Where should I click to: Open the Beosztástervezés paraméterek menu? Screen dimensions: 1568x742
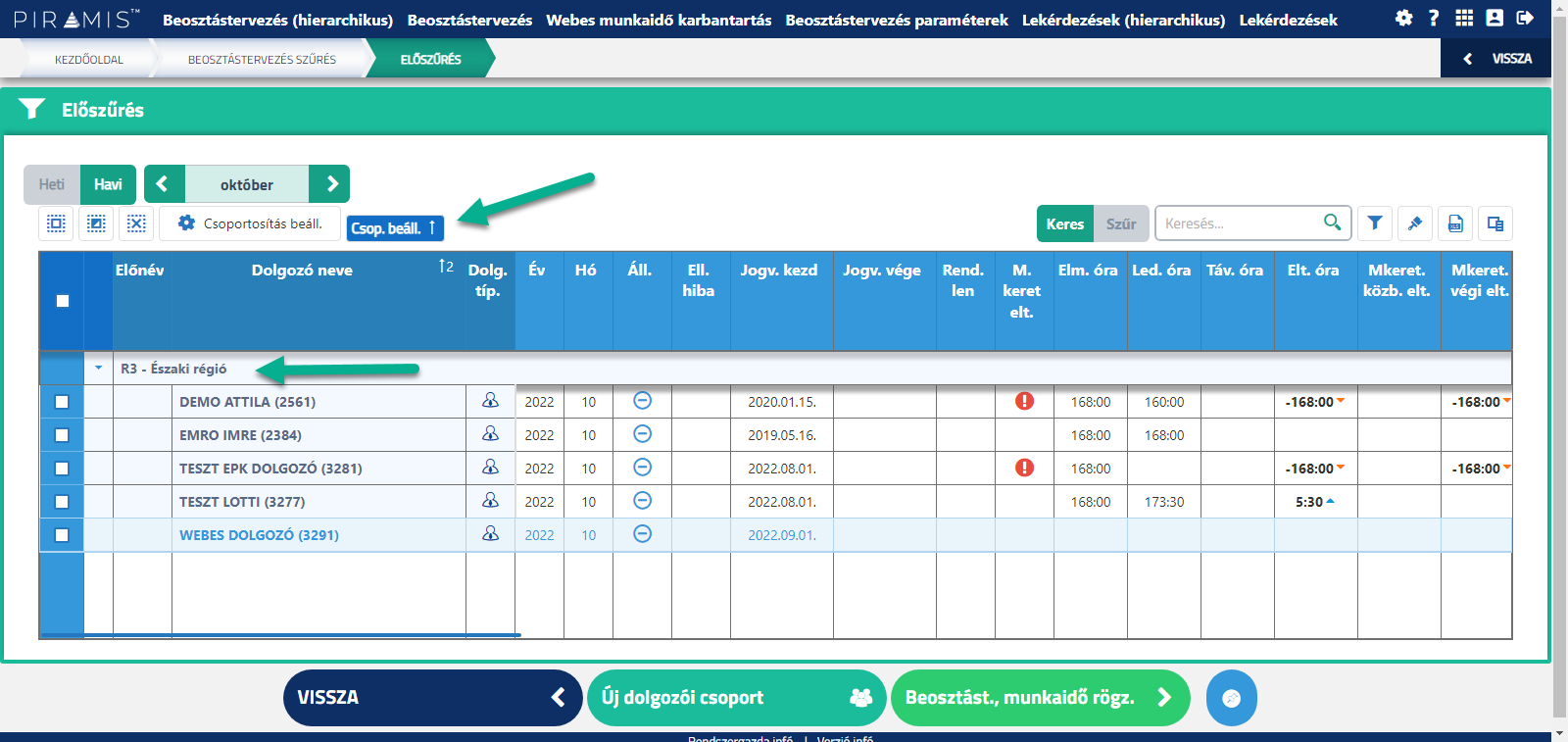(897, 20)
